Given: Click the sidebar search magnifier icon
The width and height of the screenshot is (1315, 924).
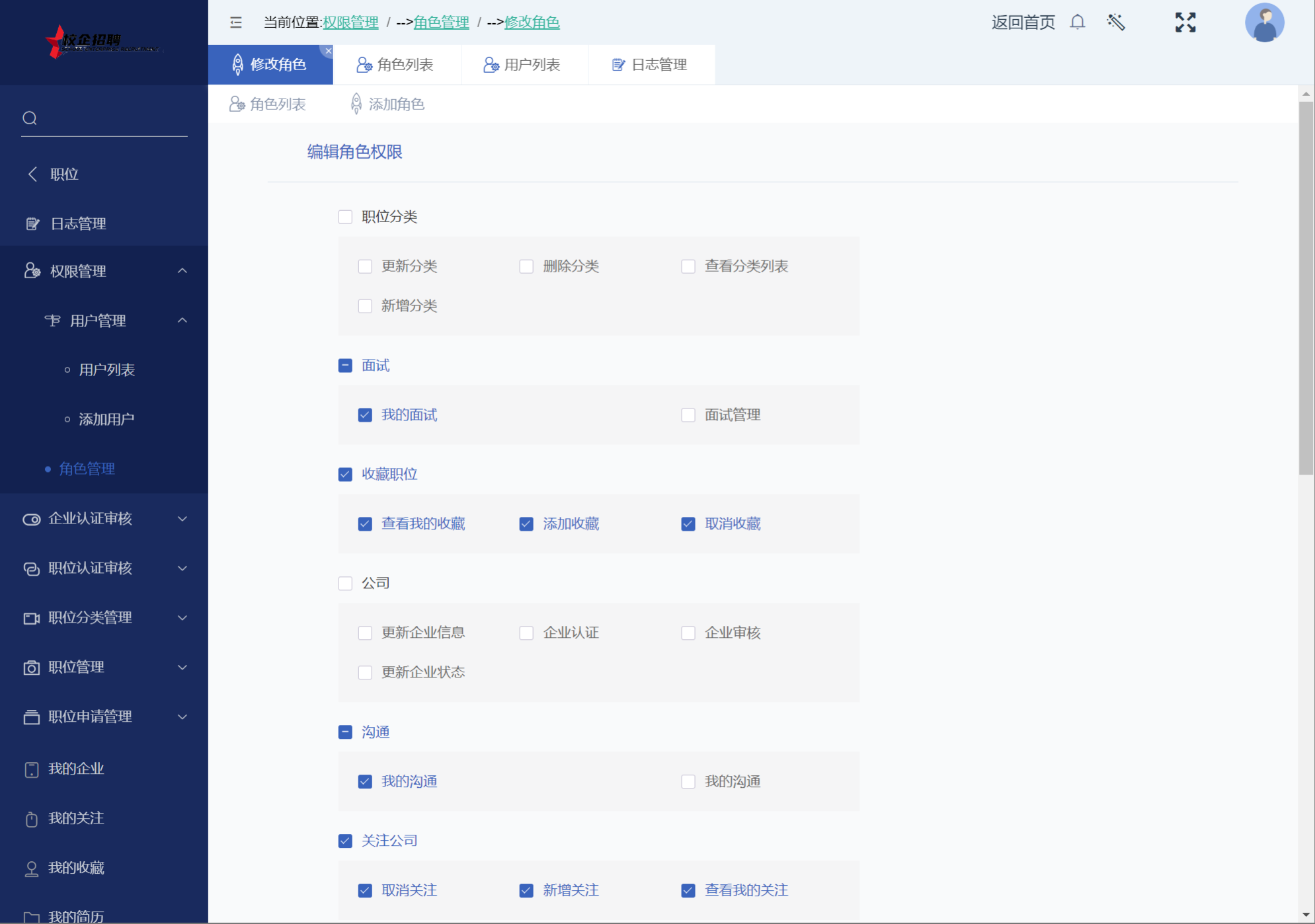Looking at the screenshot, I should [x=30, y=118].
